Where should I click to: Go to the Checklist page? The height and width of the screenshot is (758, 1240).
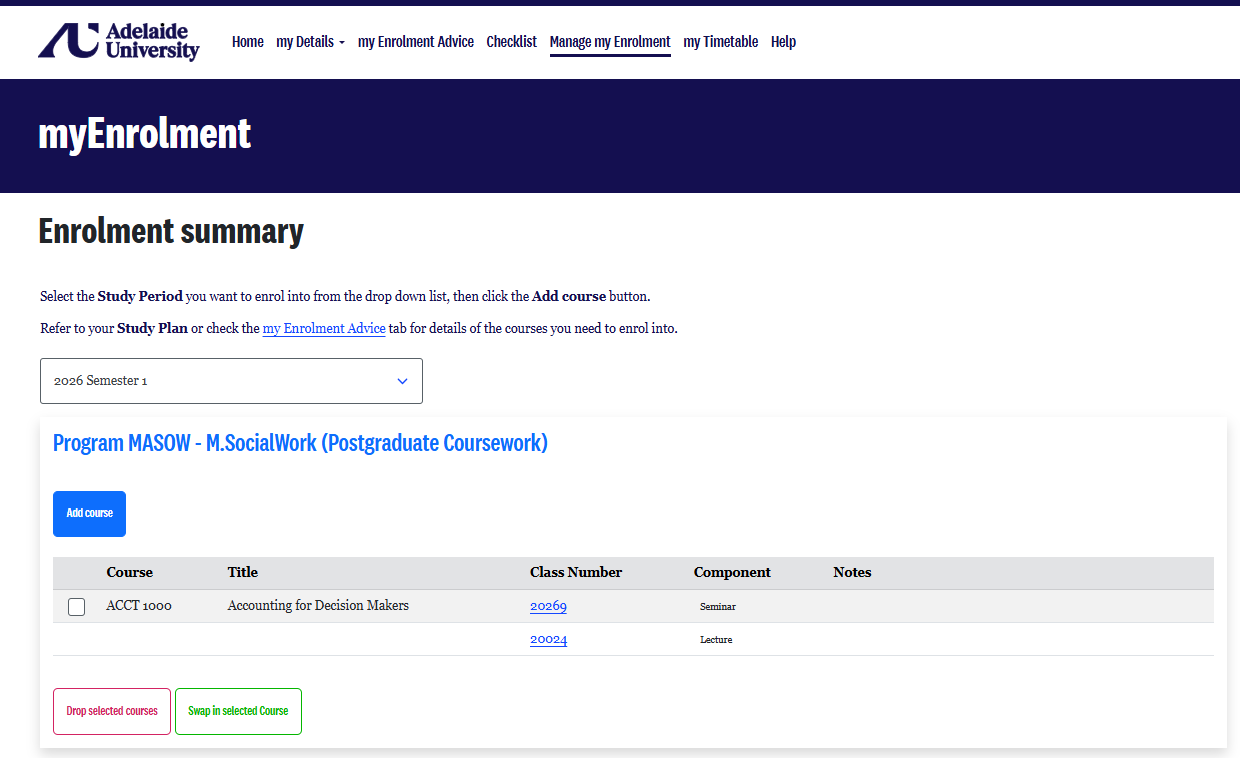click(x=512, y=42)
